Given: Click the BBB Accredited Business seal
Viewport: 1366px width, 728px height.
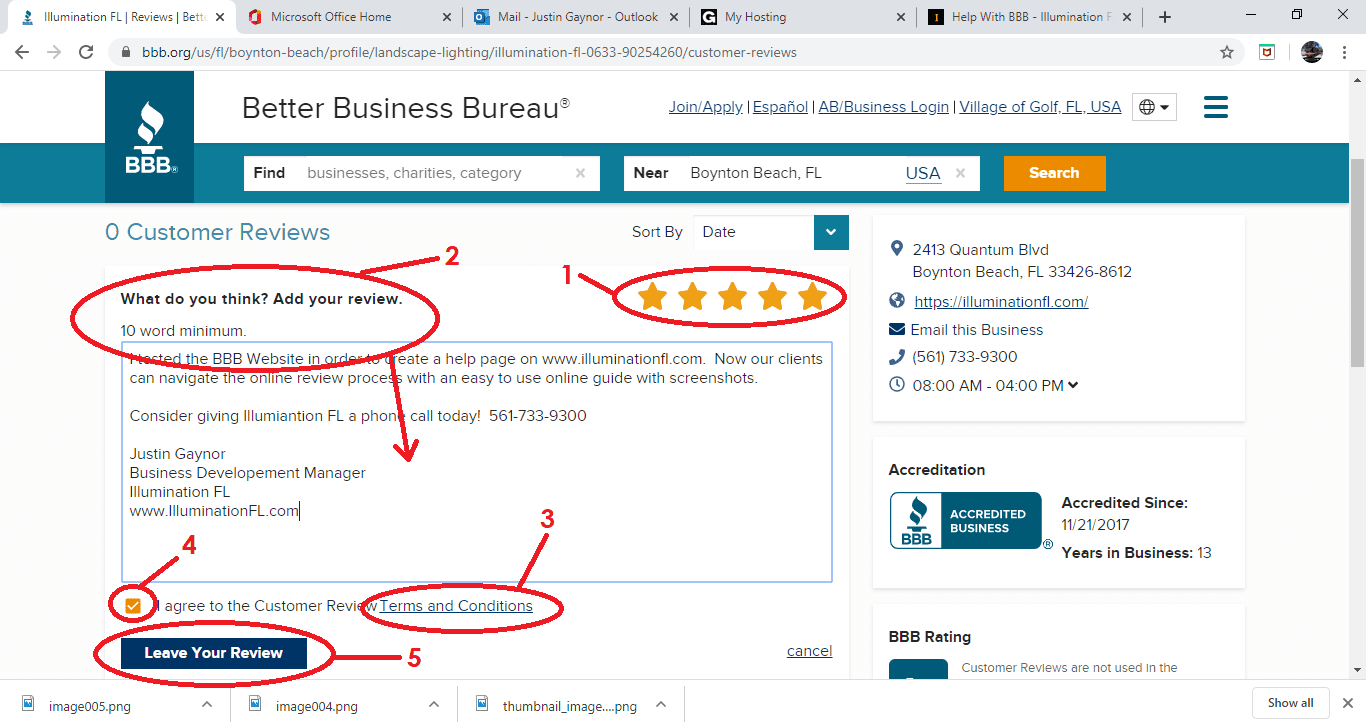Looking at the screenshot, I should pos(966,521).
